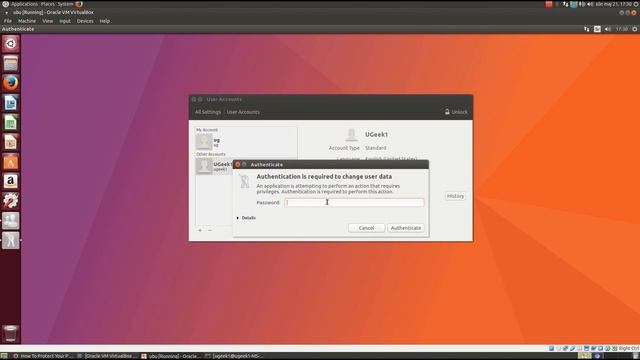The image size is (640, 360).
Task: Select UGeek1 under Other Accounts
Action: point(214,166)
